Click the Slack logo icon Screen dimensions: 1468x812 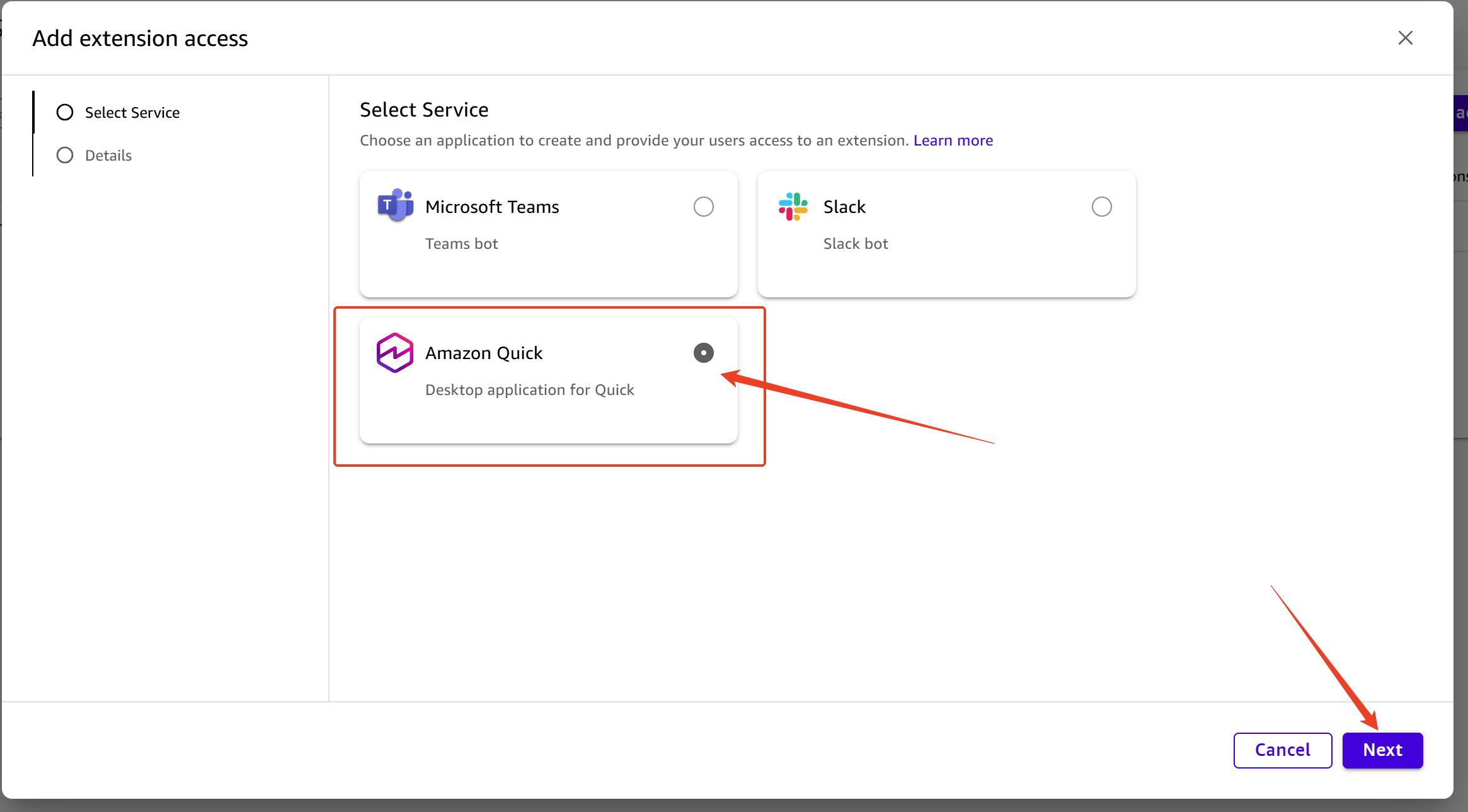(793, 207)
